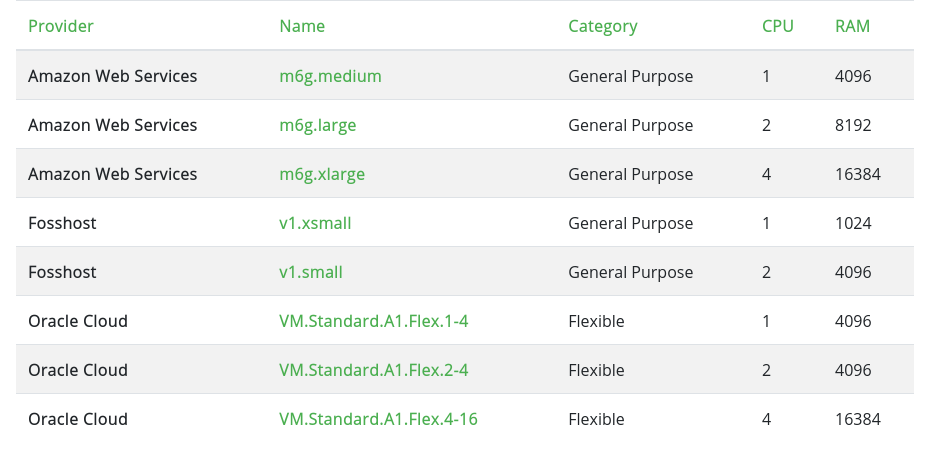This screenshot has height=458, width=927.
Task: Open the m6g.medium instance link
Action: pyautogui.click(x=330, y=76)
